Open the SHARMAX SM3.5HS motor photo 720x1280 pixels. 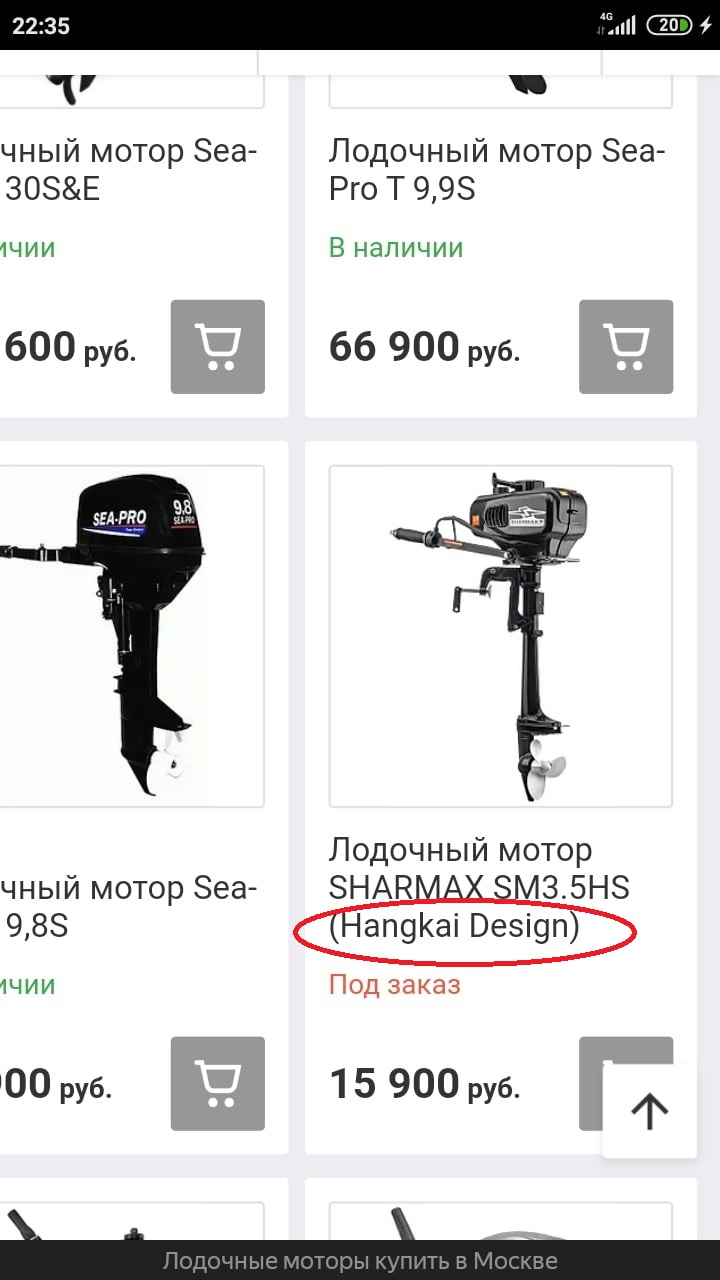coord(501,636)
